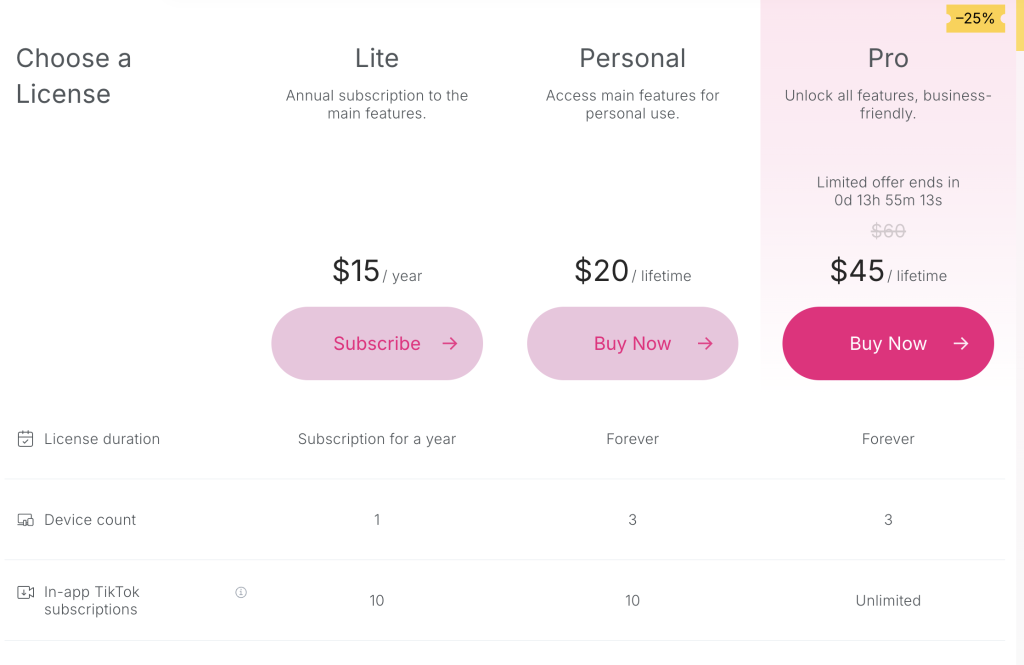Click Buy Now for the Pro plan
Image resolution: width=1024 pixels, height=665 pixels.
click(x=888, y=343)
